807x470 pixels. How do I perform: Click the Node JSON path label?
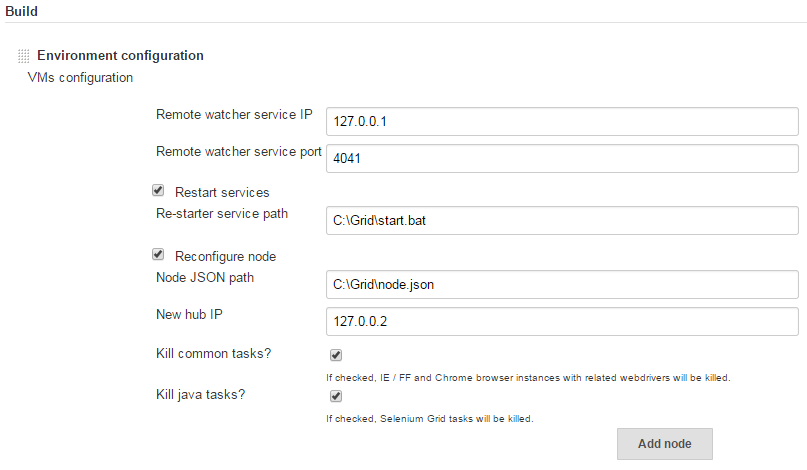(205, 277)
